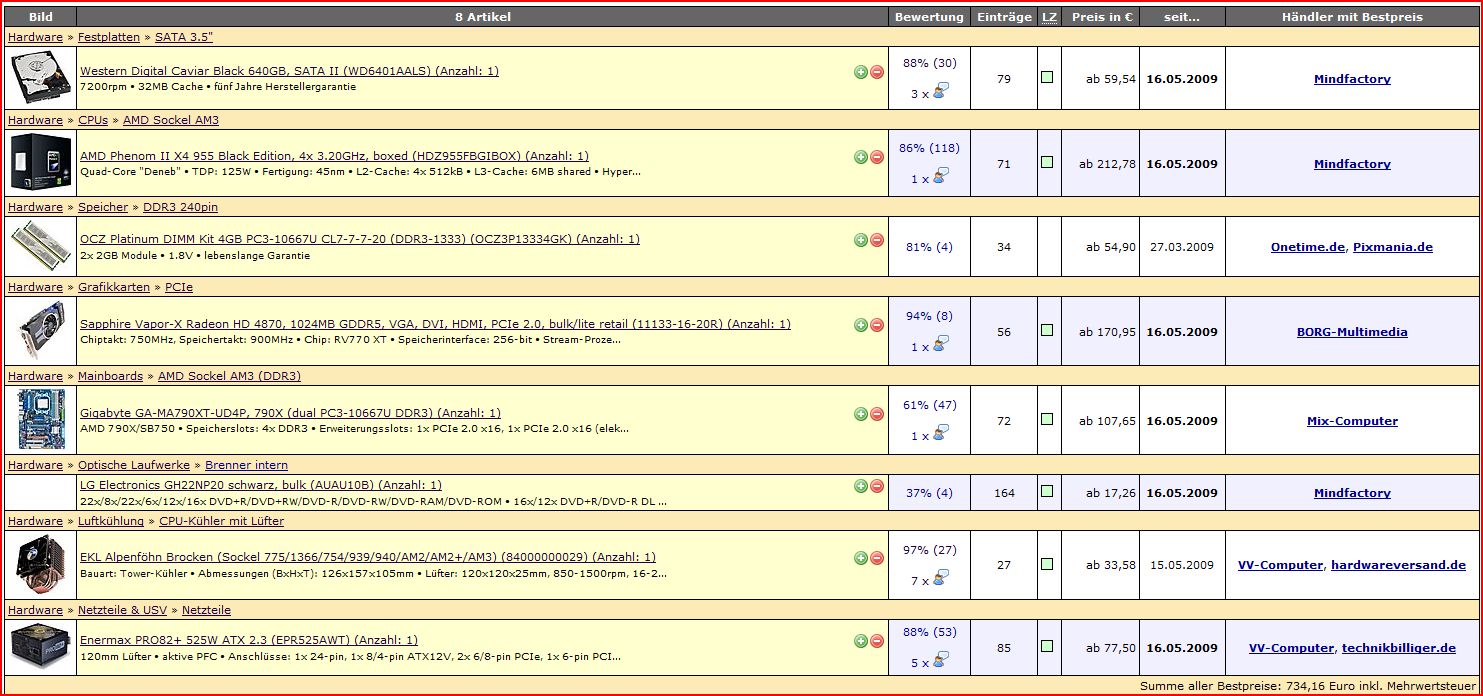This screenshot has height=696, width=1483.
Task: Click minus icon for Sapphire Vapor-X Radeon HD 4870
Action: 877,325
